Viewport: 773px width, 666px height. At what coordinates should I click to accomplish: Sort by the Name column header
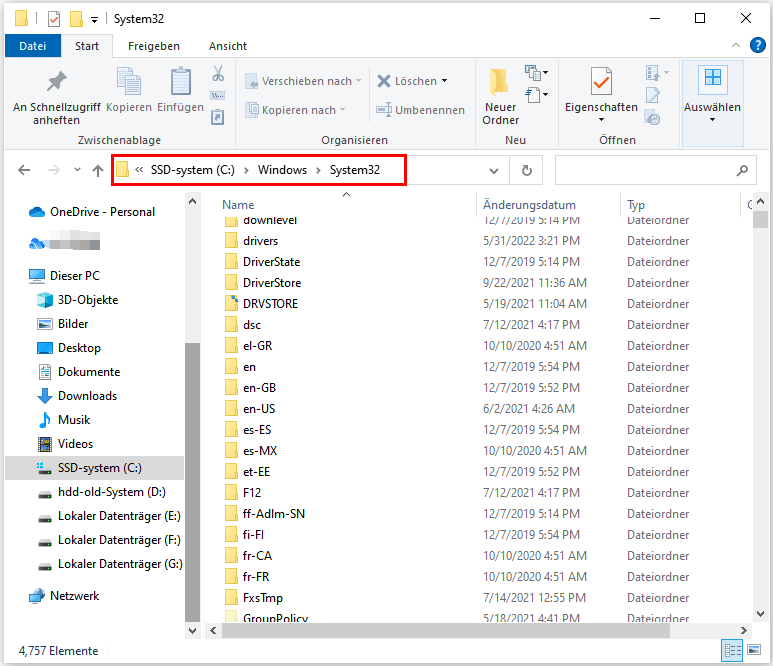click(x=238, y=205)
